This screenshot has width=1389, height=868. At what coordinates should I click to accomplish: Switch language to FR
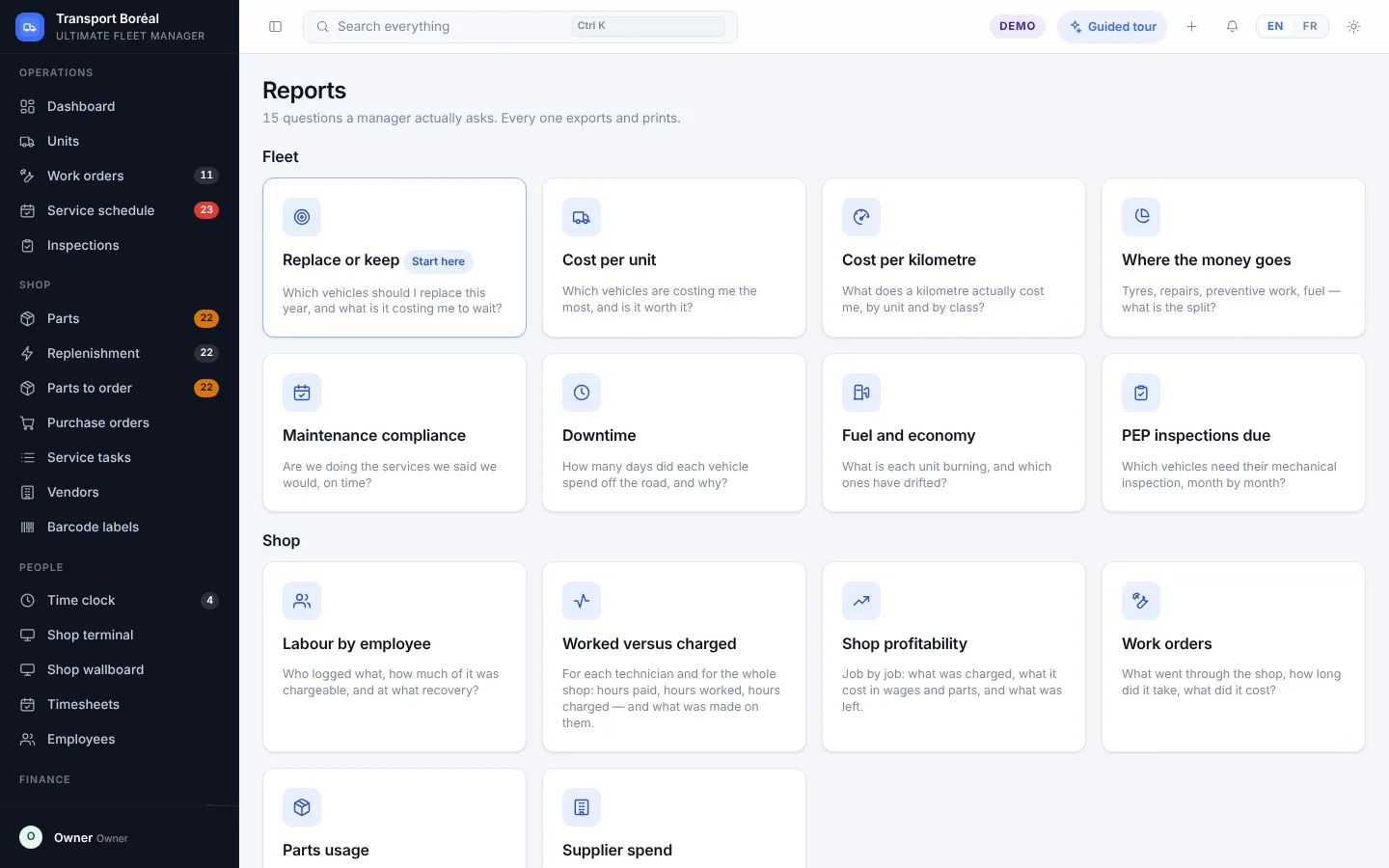(x=1310, y=27)
